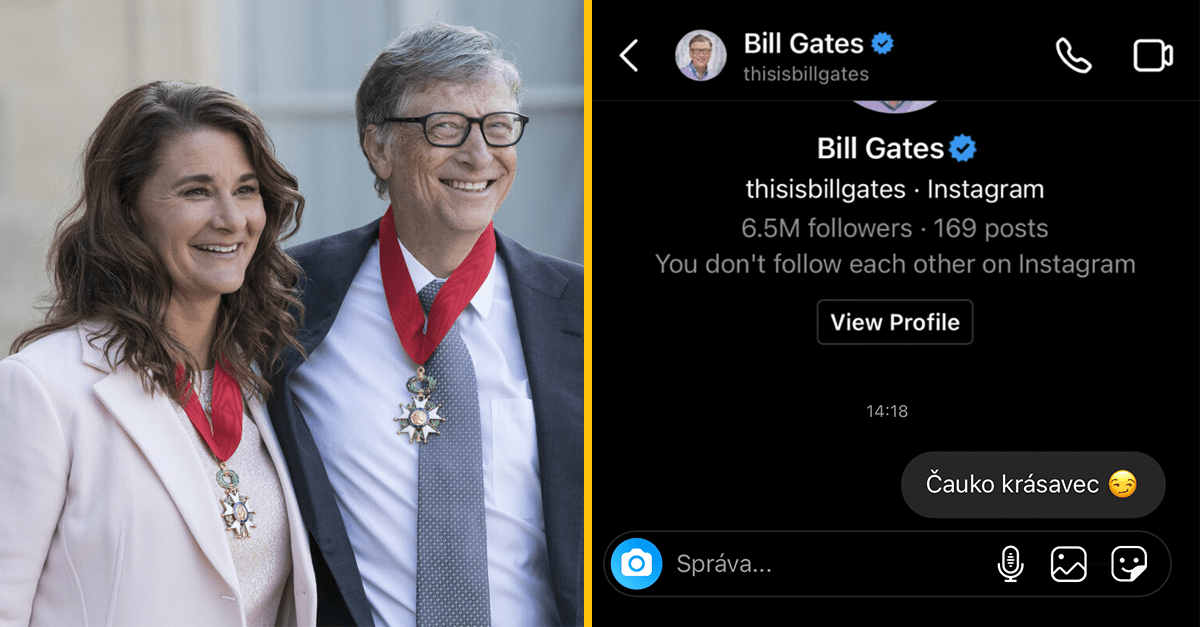The image size is (1200, 627).
Task: Click the verified badge beside the large profile name
Action: point(963,149)
